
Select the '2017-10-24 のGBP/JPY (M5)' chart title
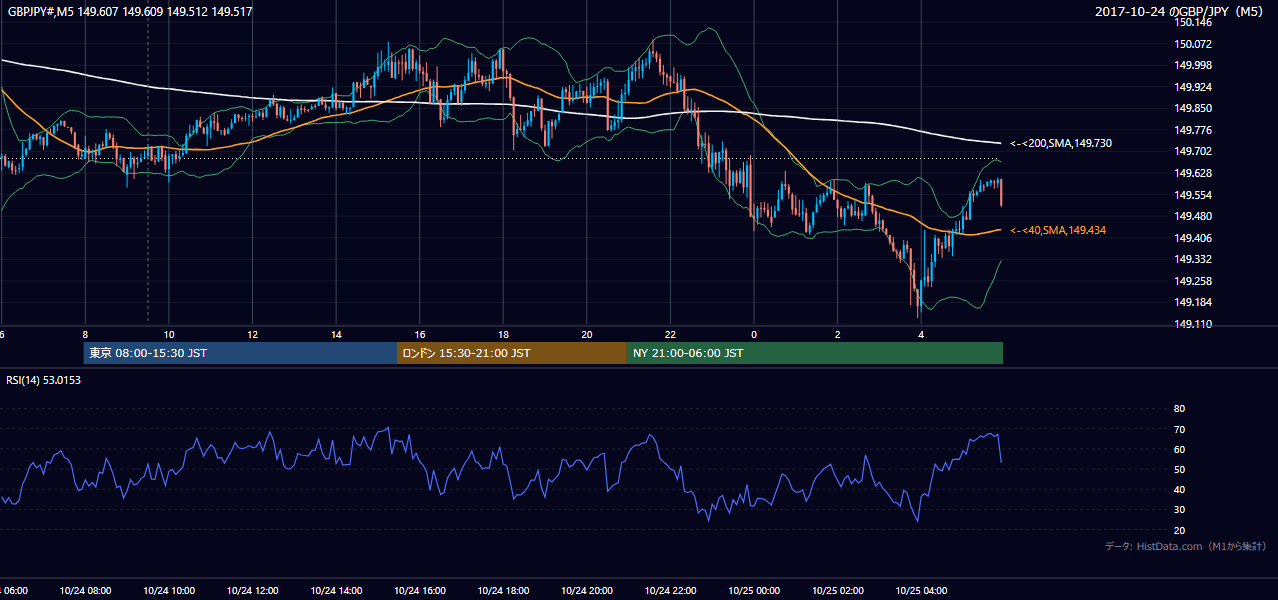click(x=1181, y=12)
